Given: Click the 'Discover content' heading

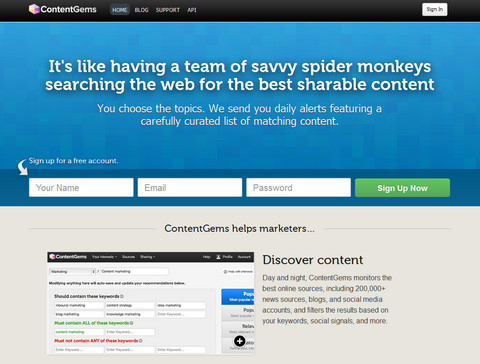Looking at the screenshot, I should pyautogui.click(x=313, y=260).
